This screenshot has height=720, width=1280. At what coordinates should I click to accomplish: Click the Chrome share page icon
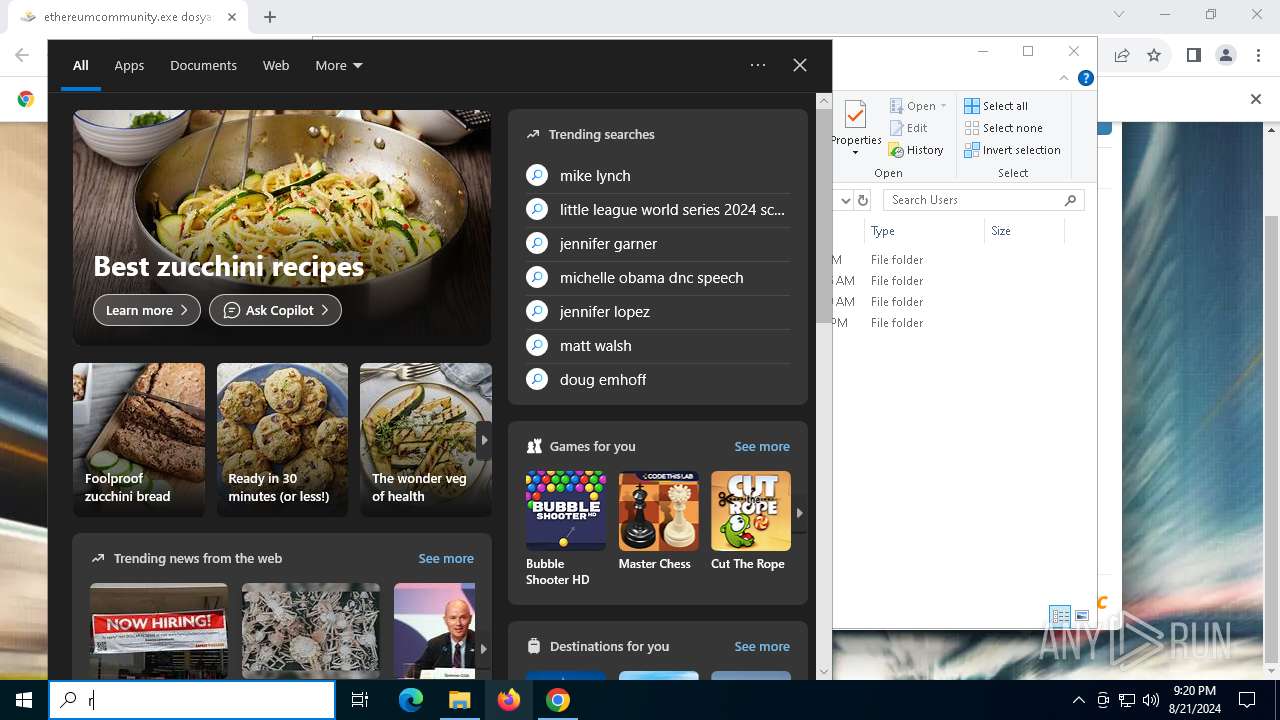point(1122,56)
